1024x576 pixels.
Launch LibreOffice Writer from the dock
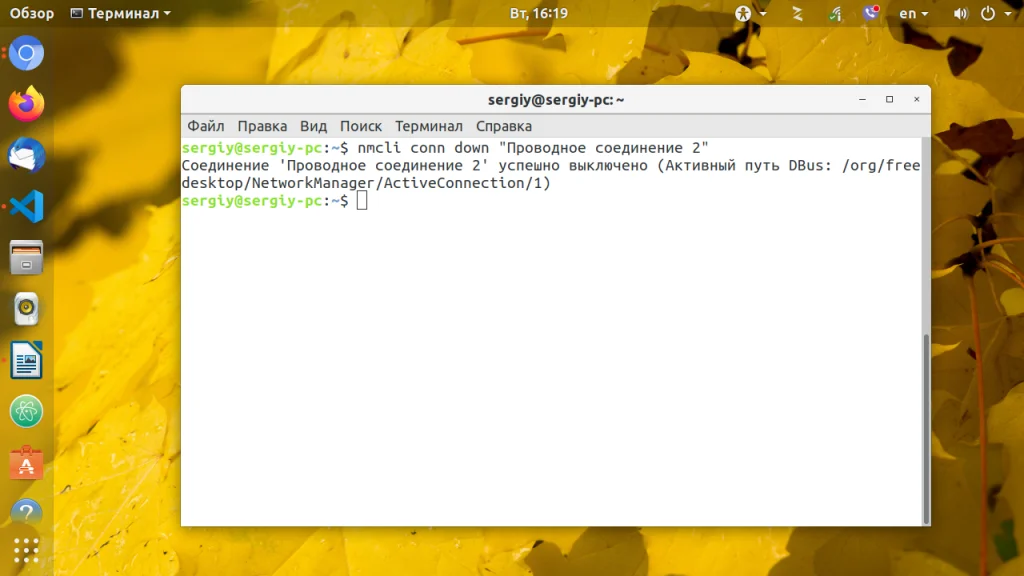point(26,360)
